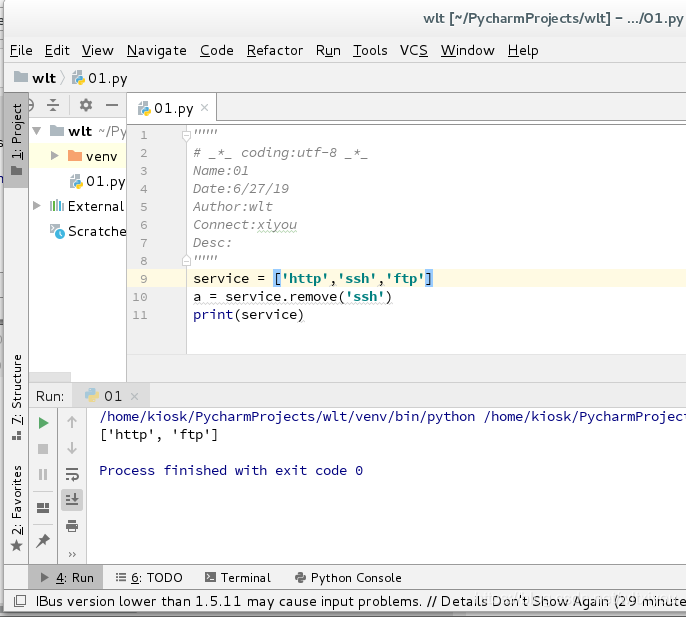Open the Window menu
The width and height of the screenshot is (686, 617).
pyautogui.click(x=468, y=51)
